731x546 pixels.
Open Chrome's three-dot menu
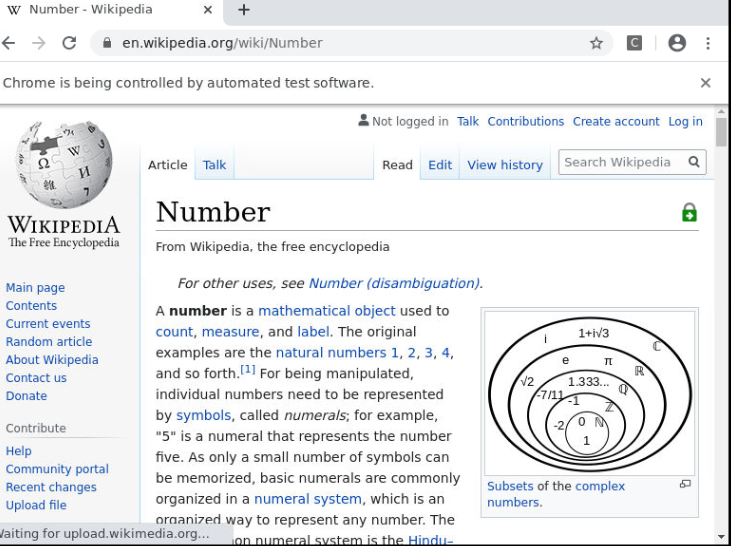click(708, 43)
